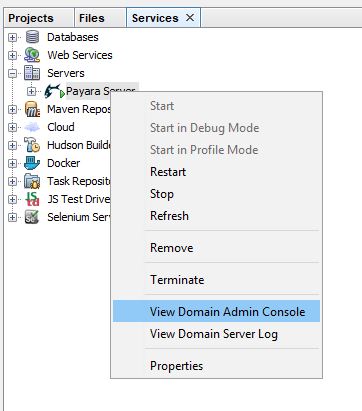This screenshot has height=411, width=362.
Task: Close the Services tab
Action: [x=190, y=18]
